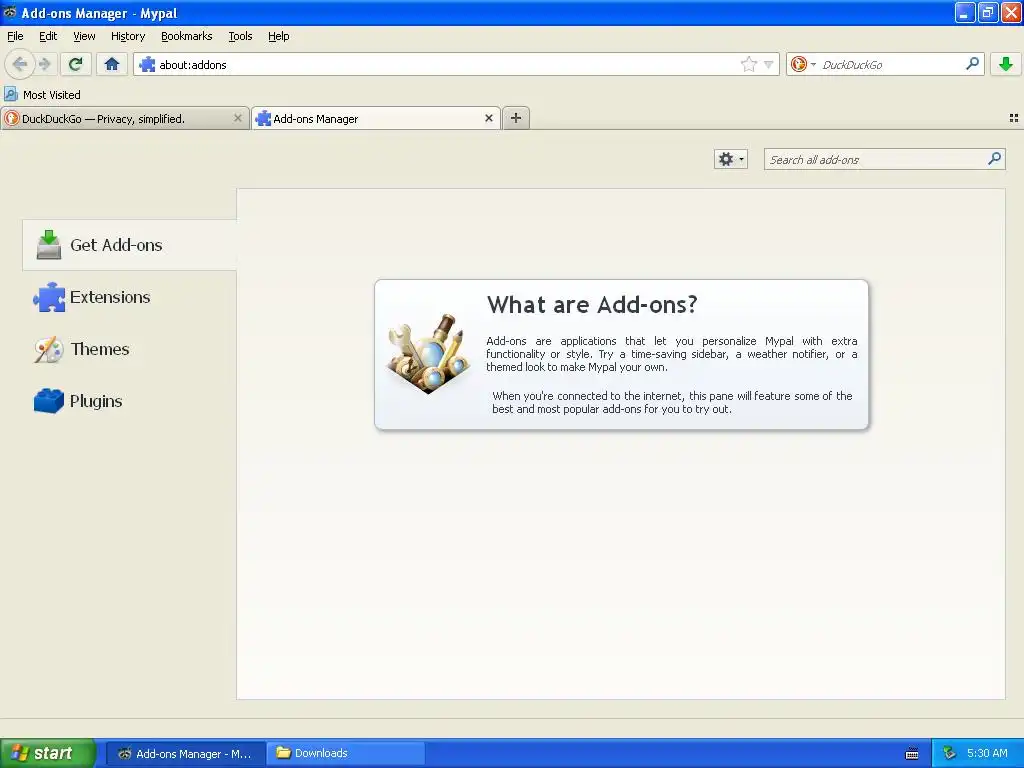This screenshot has height=768, width=1024.
Task: Click the add-ons toolbox illustration
Action: coord(429,353)
